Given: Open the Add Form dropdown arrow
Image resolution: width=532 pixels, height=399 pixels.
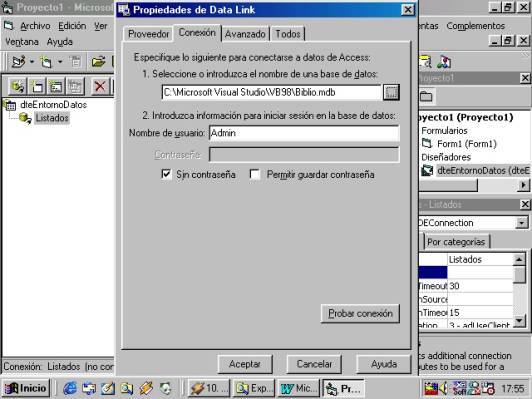Looking at the screenshot, I should (x=60, y=62).
